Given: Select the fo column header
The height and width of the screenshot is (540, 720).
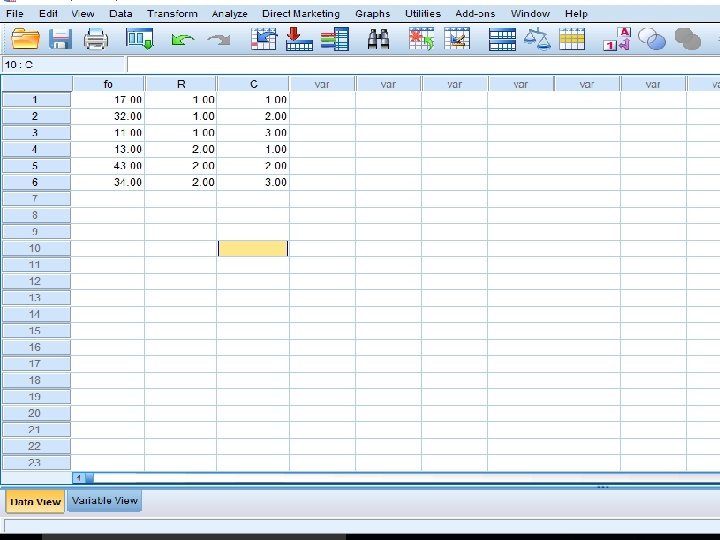Looking at the screenshot, I should (108, 84).
